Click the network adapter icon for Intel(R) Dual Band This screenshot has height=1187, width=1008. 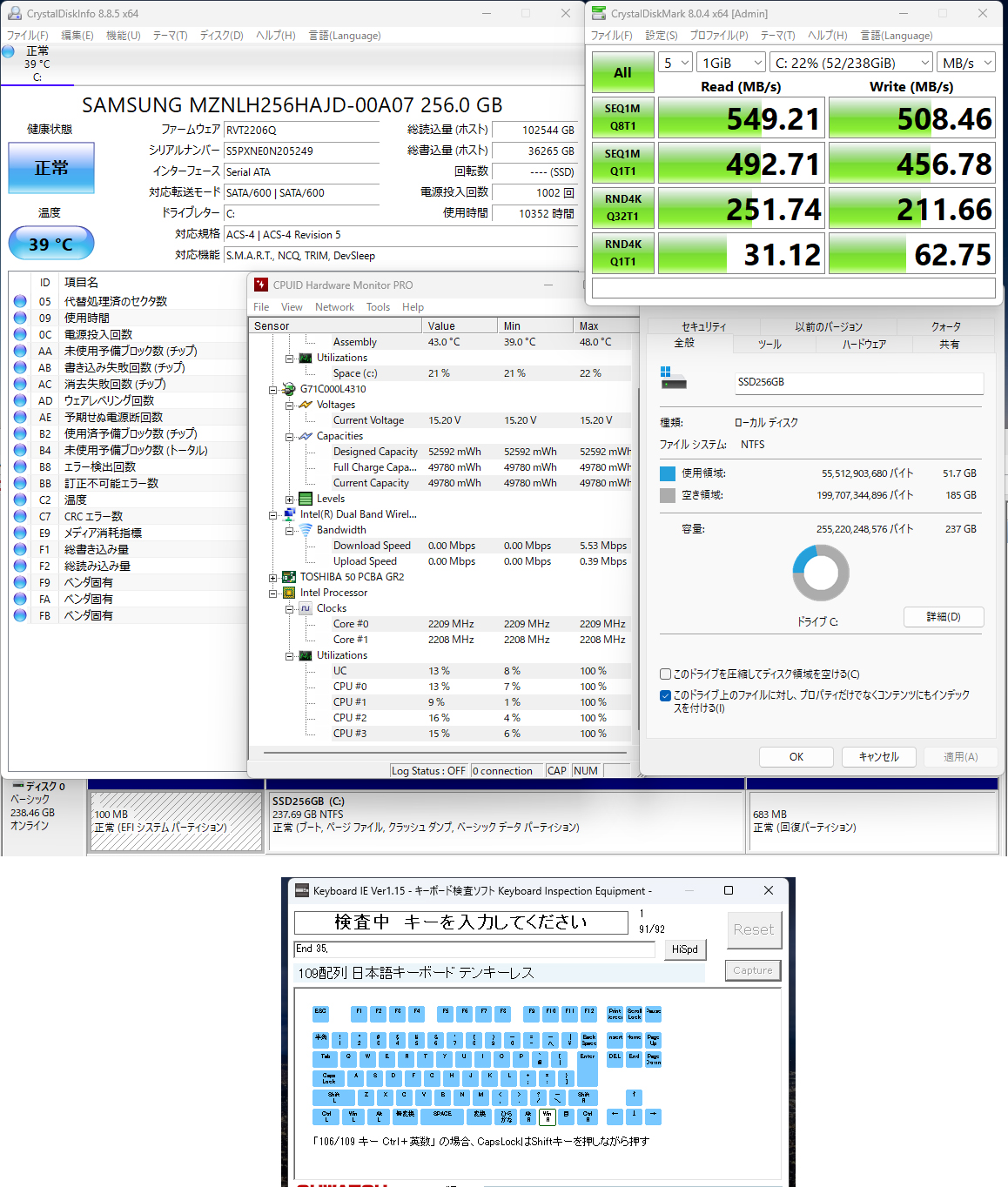pyautogui.click(x=289, y=514)
